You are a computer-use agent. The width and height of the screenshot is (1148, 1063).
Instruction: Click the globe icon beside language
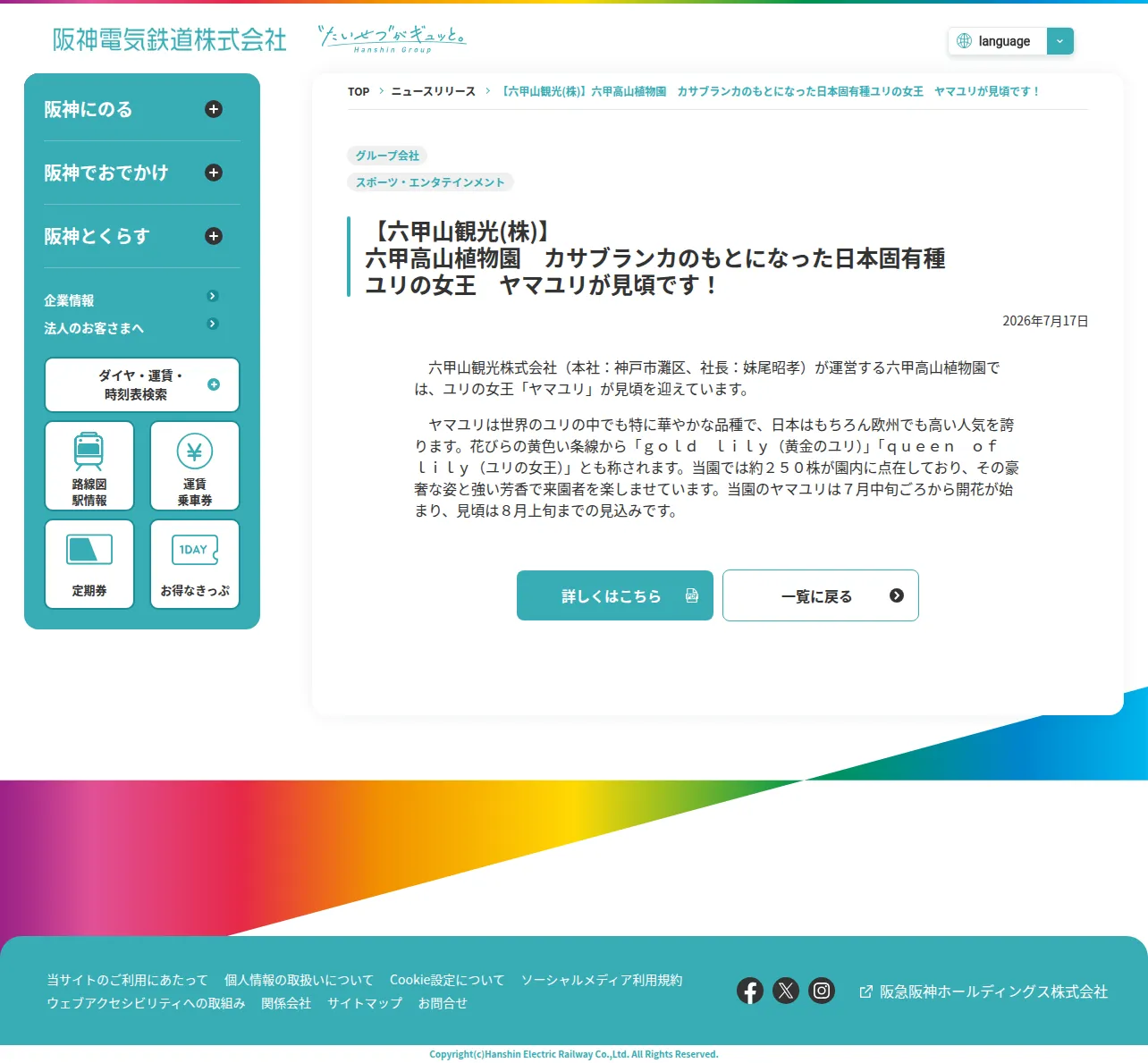point(964,41)
